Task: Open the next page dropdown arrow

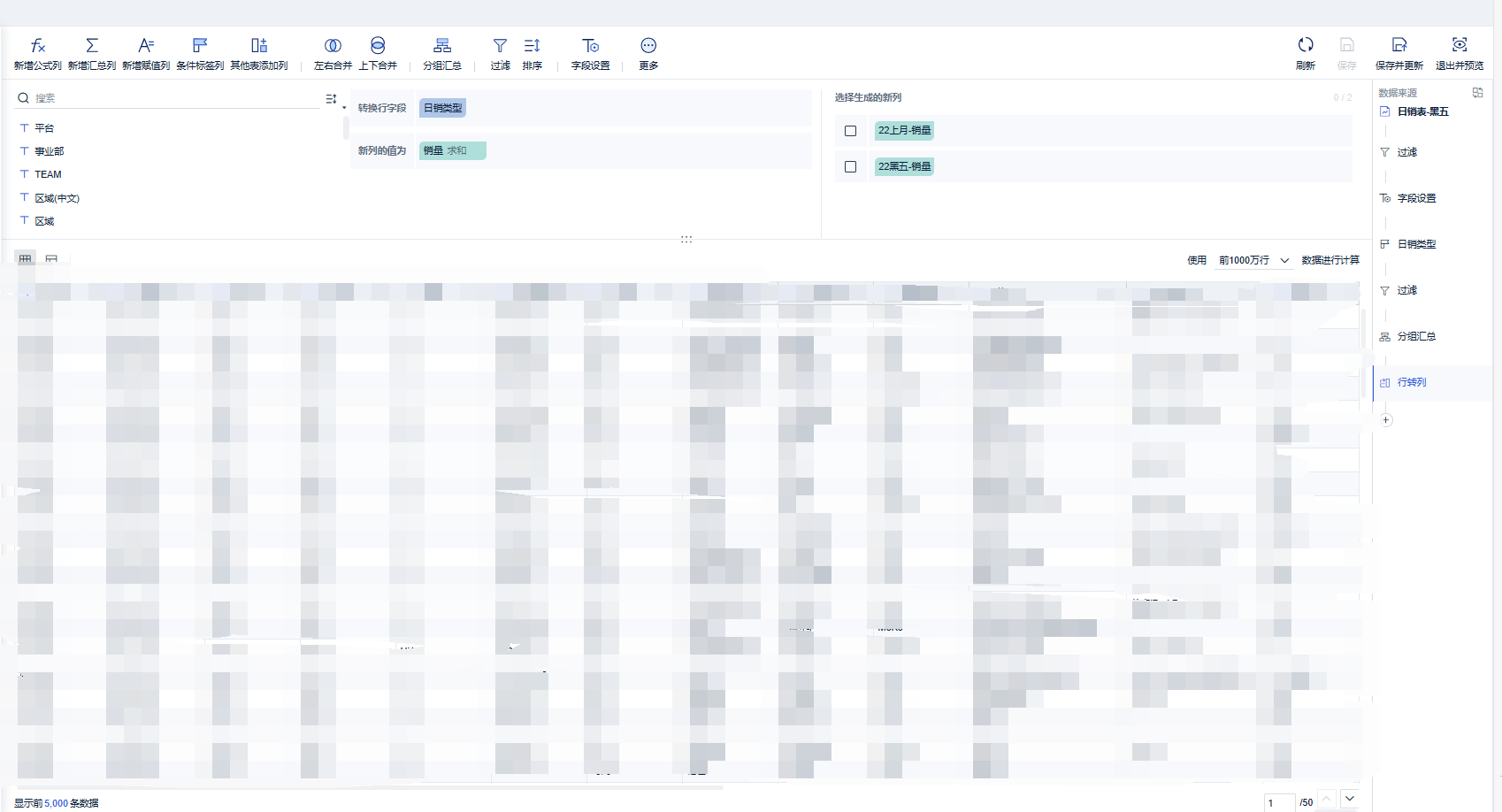Action: pyautogui.click(x=1350, y=799)
